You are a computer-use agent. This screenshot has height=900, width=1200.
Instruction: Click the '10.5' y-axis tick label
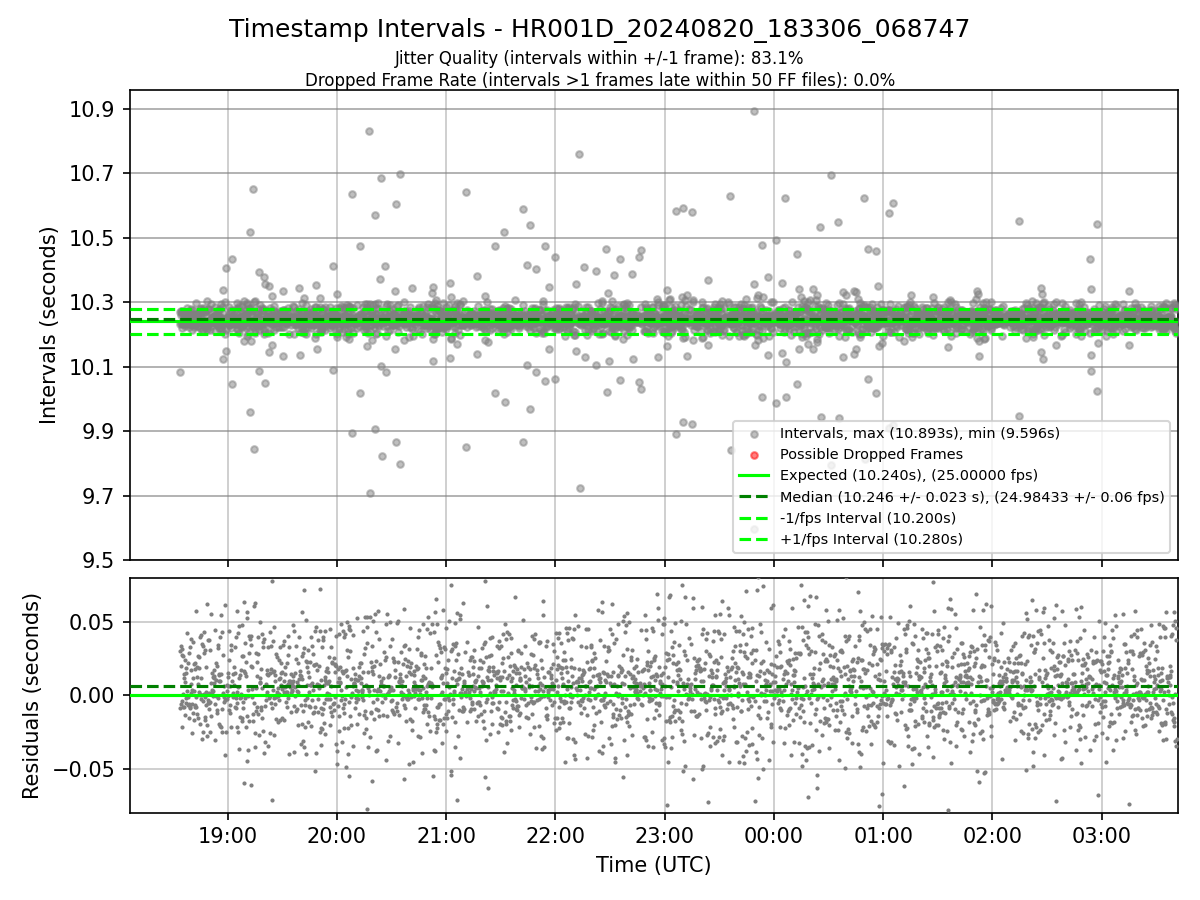(92, 238)
